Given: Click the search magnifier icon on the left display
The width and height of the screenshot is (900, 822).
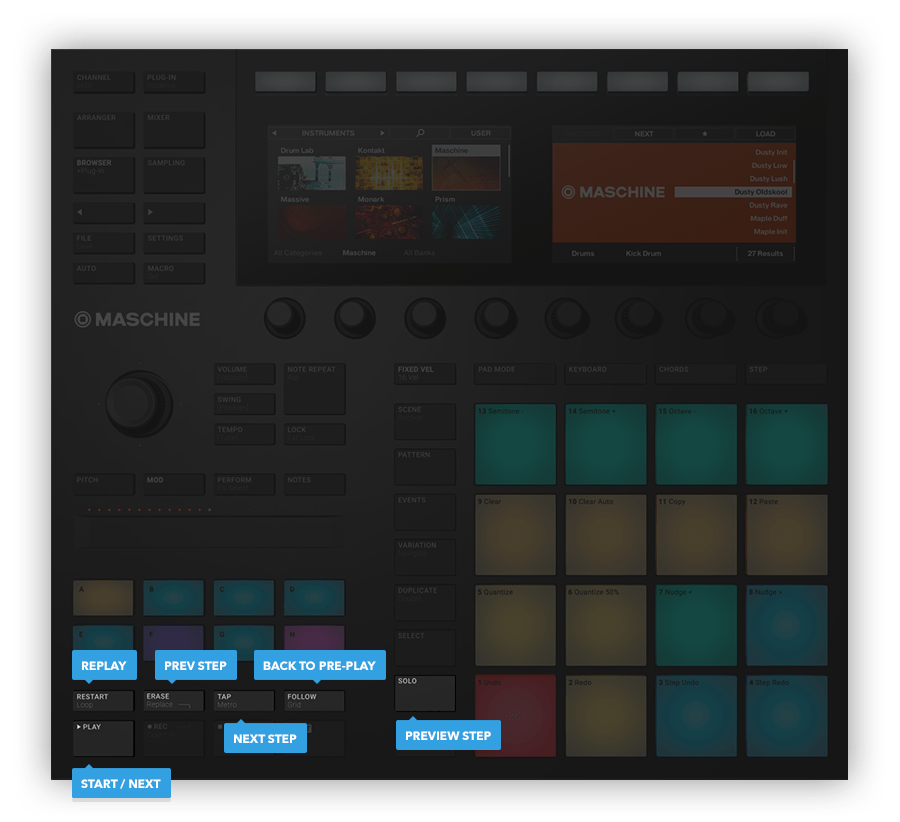Looking at the screenshot, I should coord(420,133).
